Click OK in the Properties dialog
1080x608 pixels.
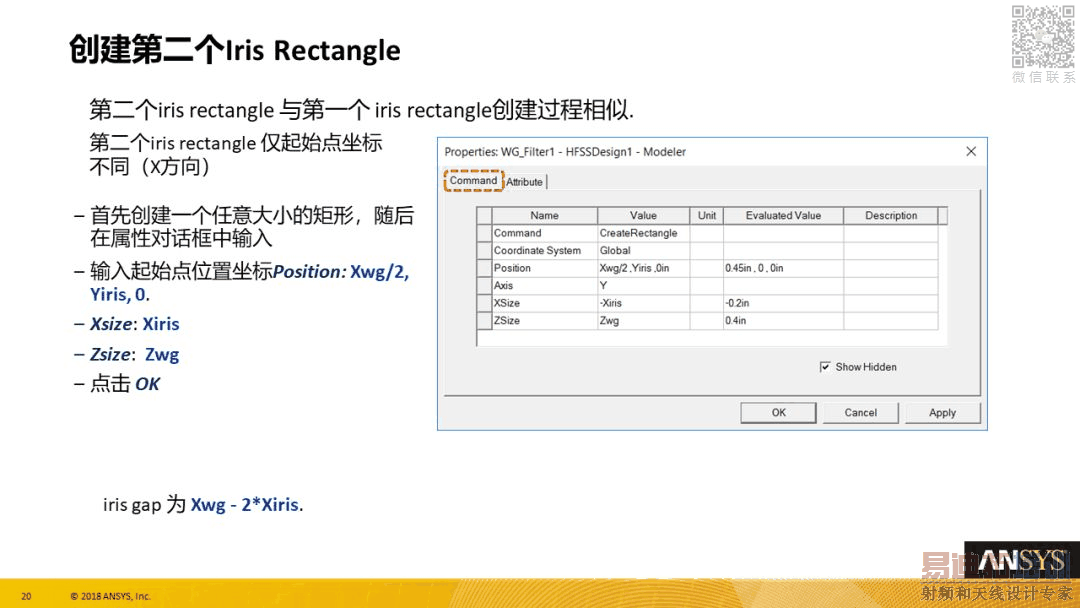778,412
